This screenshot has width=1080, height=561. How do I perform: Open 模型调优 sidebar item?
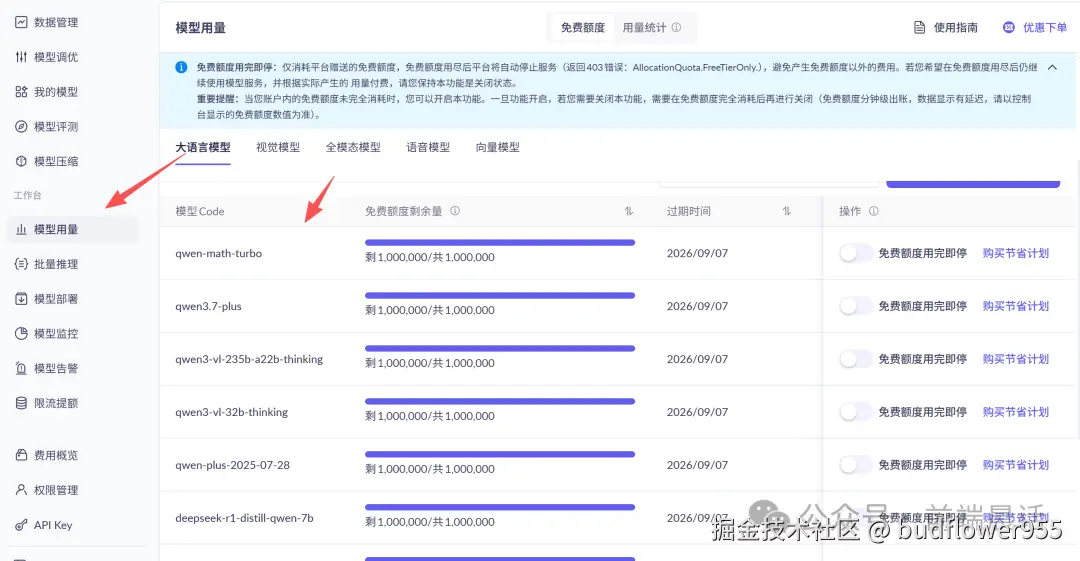pyautogui.click(x=47, y=57)
